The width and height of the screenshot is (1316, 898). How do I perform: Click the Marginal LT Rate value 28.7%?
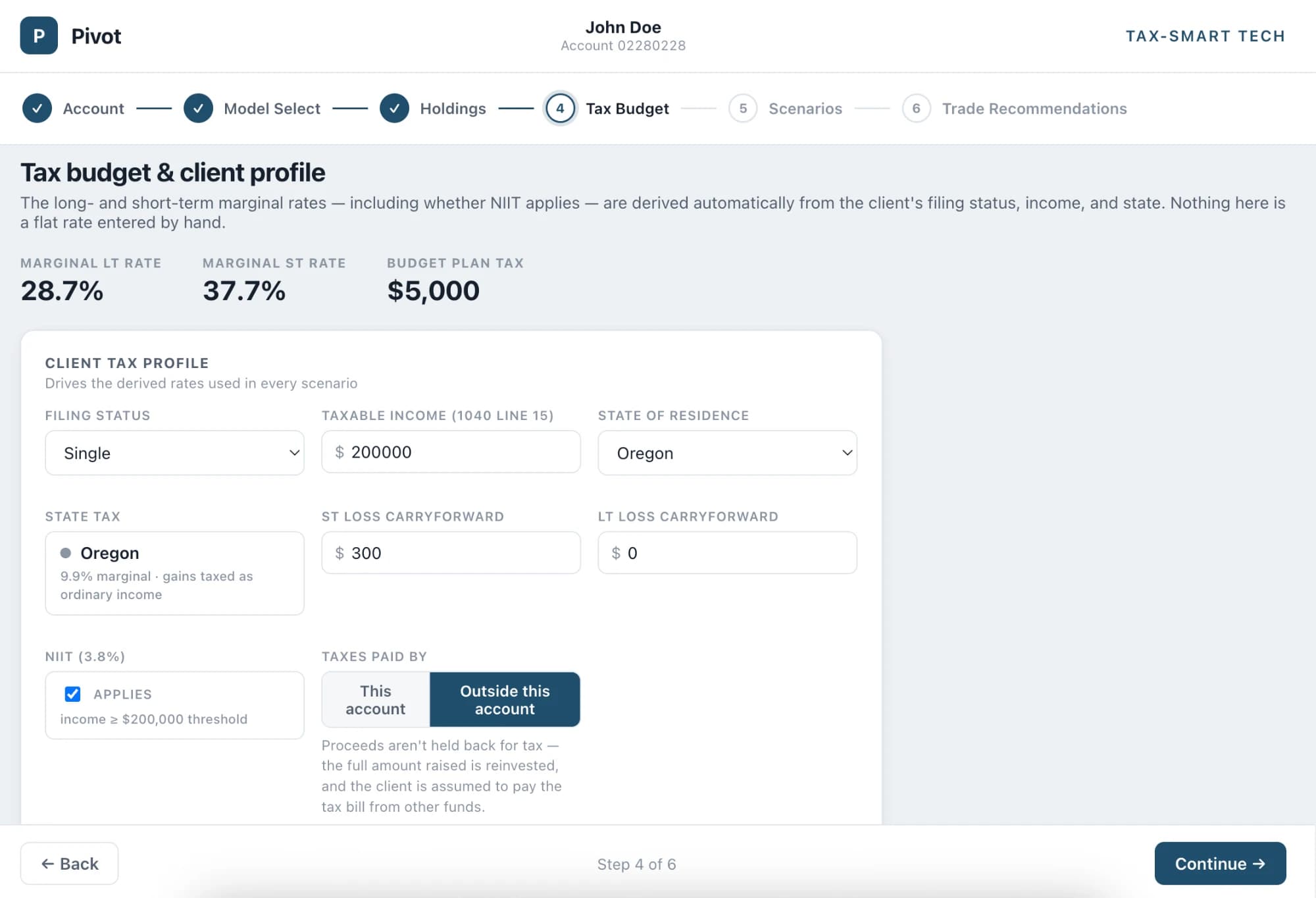pyautogui.click(x=62, y=291)
